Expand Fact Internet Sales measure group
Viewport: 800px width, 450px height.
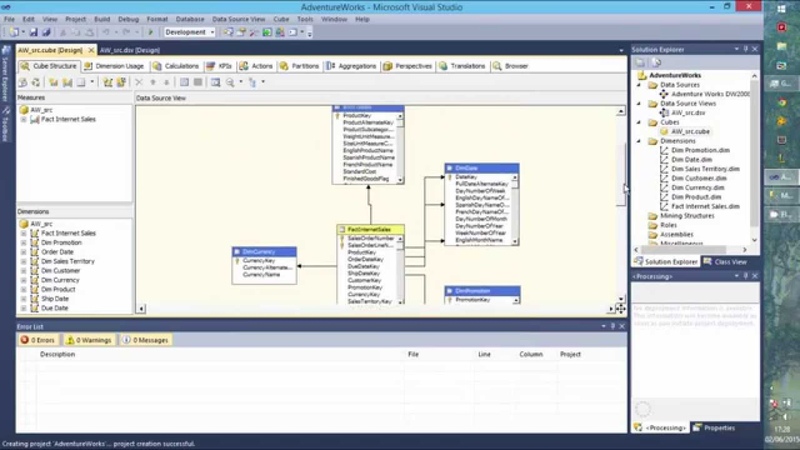tap(23, 119)
